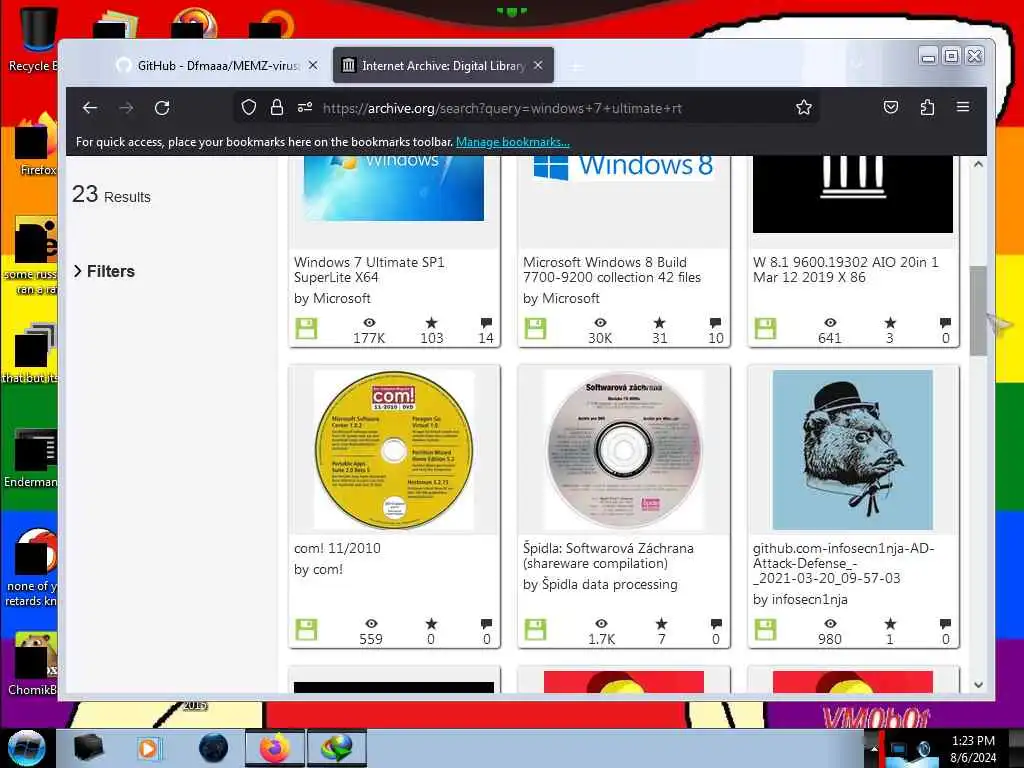The image size is (1024, 768).
Task: Open the Windows Start orb
Action: [27, 748]
